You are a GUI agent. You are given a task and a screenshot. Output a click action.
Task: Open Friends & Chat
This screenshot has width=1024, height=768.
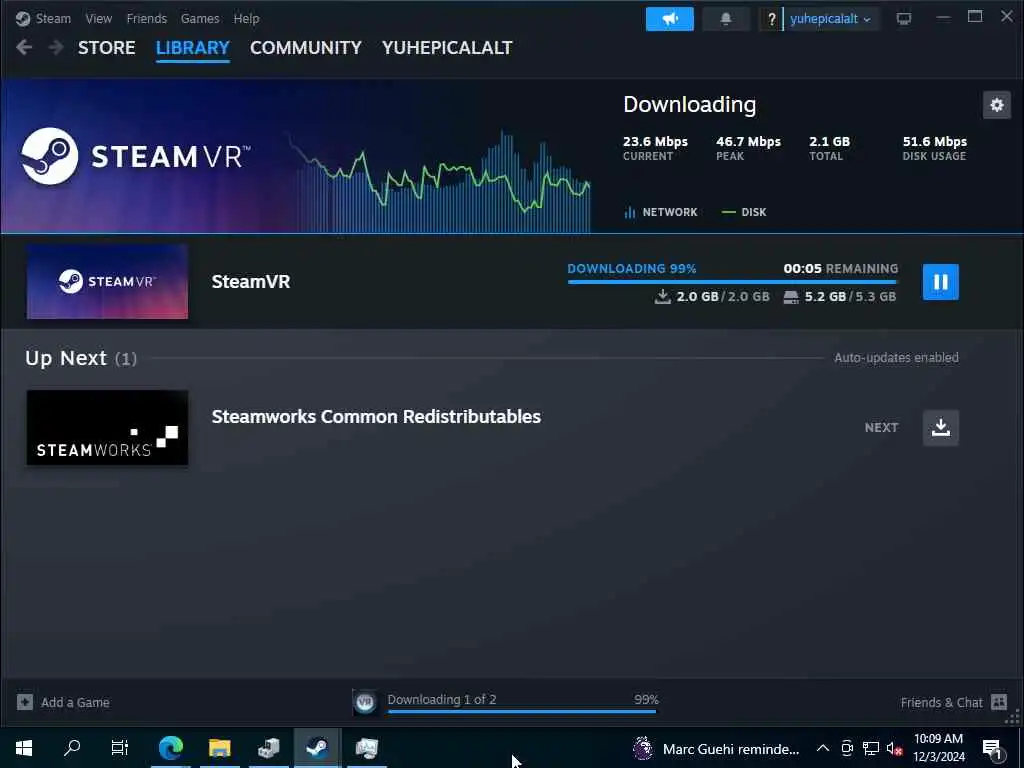click(941, 703)
